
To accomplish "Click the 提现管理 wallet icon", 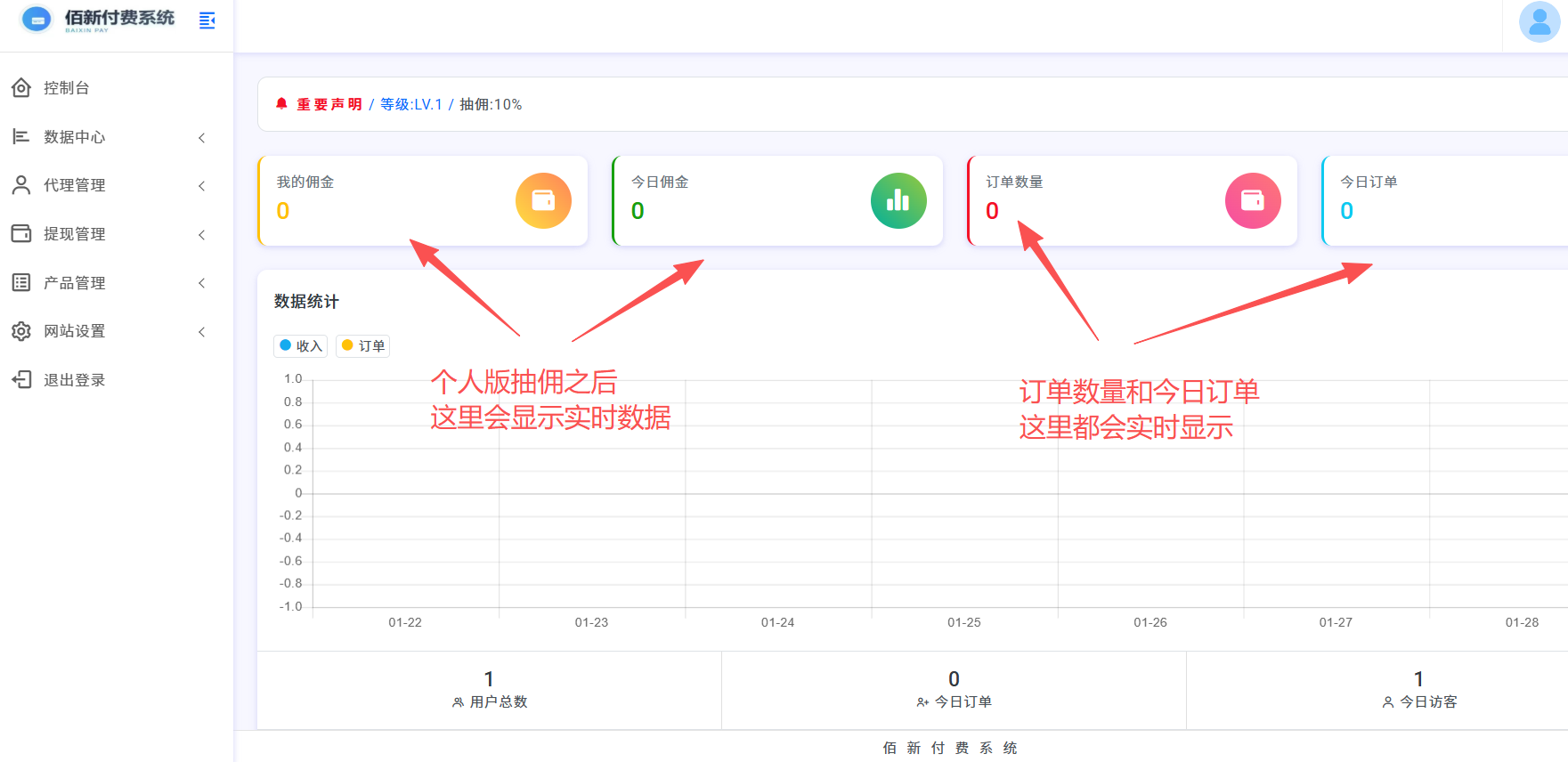I will [21, 233].
